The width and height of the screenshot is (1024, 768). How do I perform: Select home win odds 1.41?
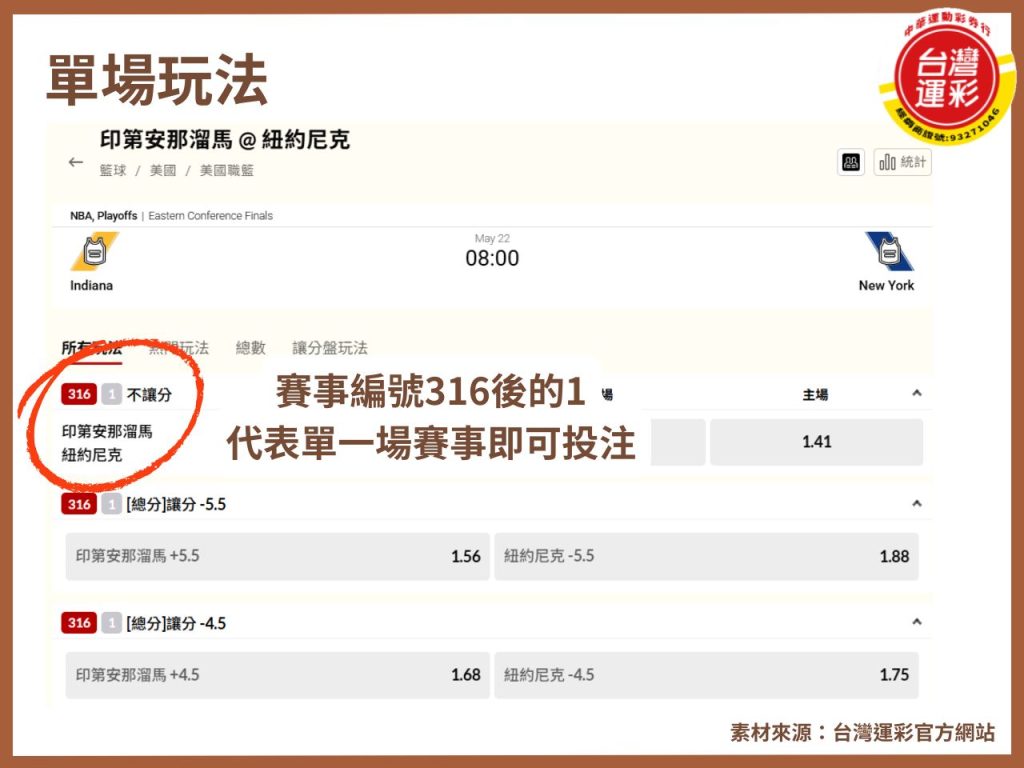click(x=816, y=442)
